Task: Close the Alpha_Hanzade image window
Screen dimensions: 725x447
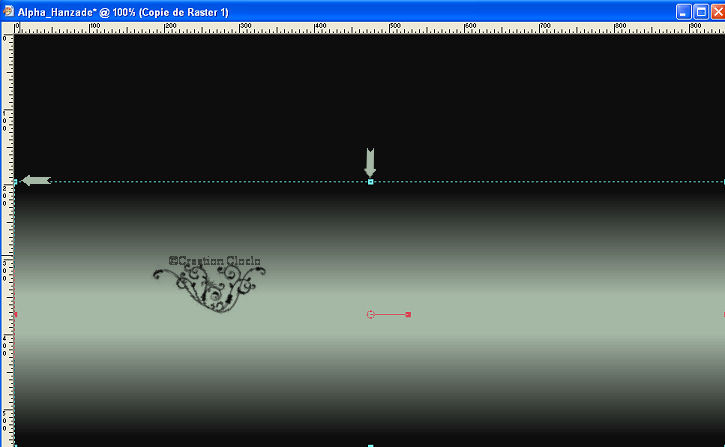Action: (x=716, y=11)
